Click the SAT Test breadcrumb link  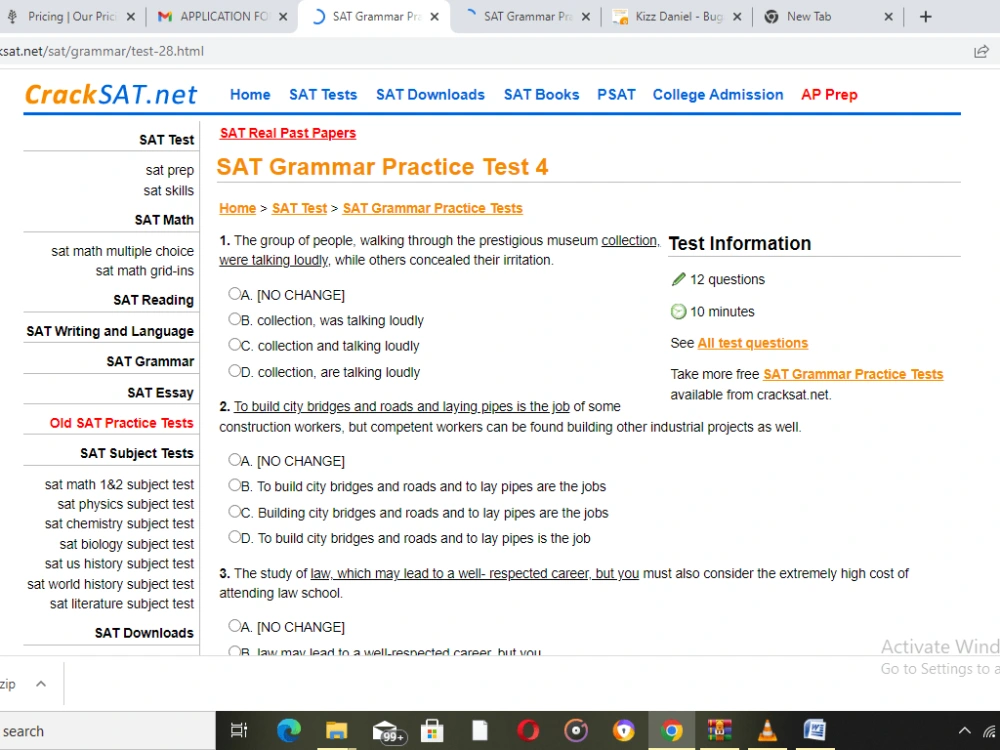(x=299, y=208)
